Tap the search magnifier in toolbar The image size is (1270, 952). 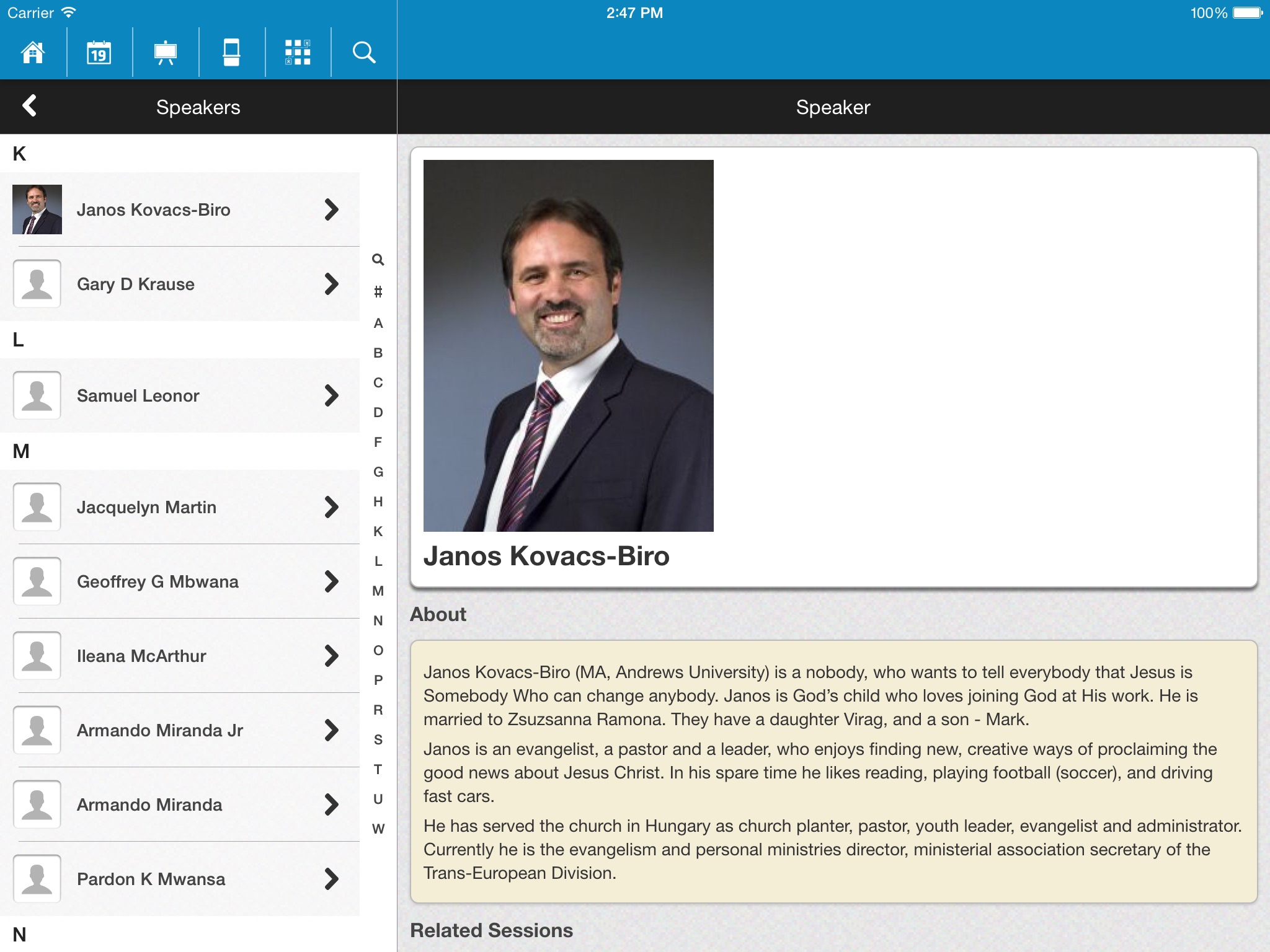[x=364, y=52]
